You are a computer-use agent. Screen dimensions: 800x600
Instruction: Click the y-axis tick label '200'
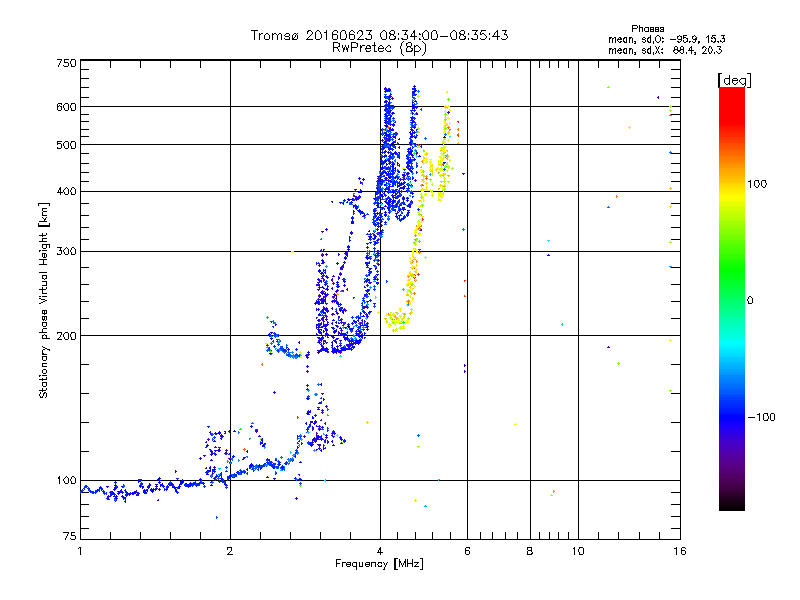point(66,336)
